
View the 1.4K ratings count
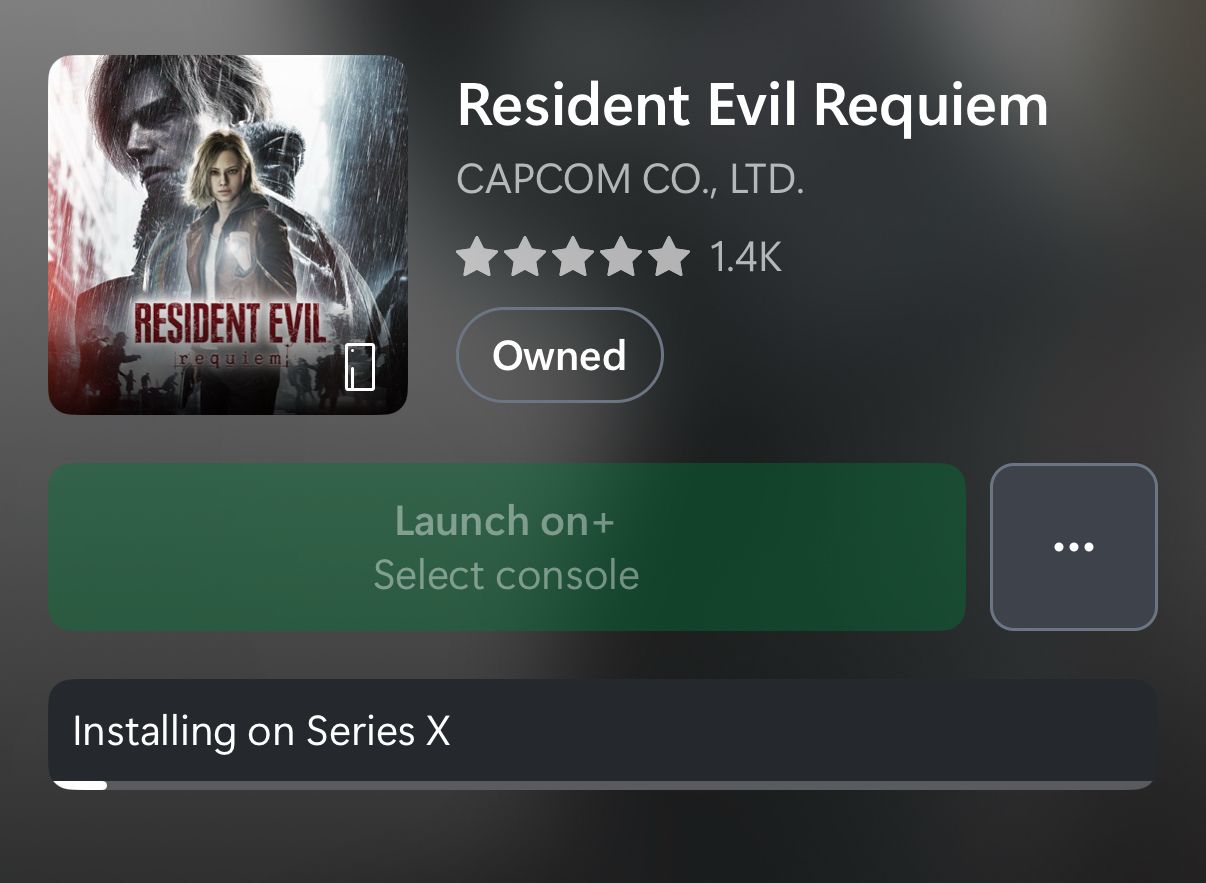pos(745,258)
